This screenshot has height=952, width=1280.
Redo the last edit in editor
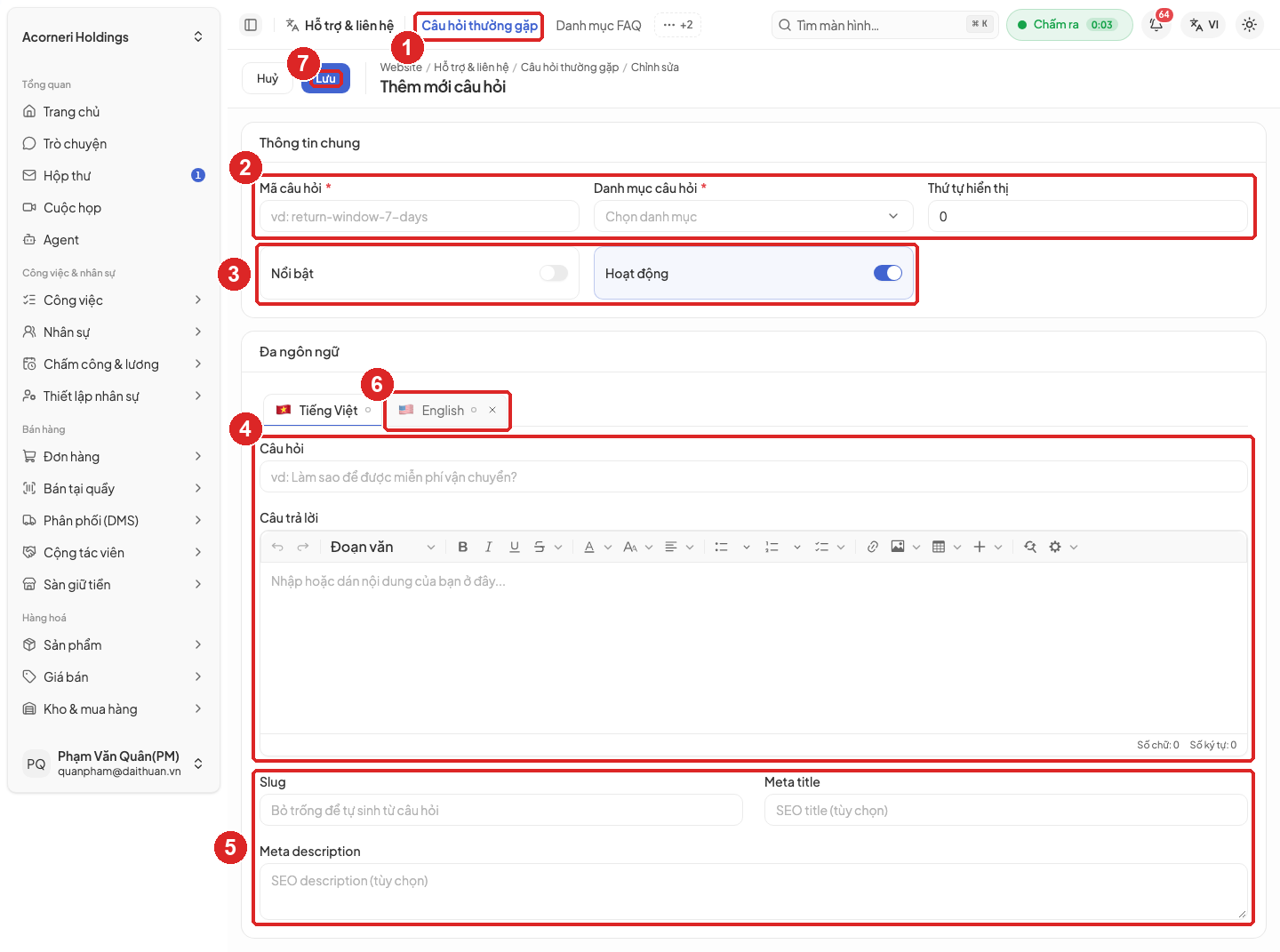[303, 547]
